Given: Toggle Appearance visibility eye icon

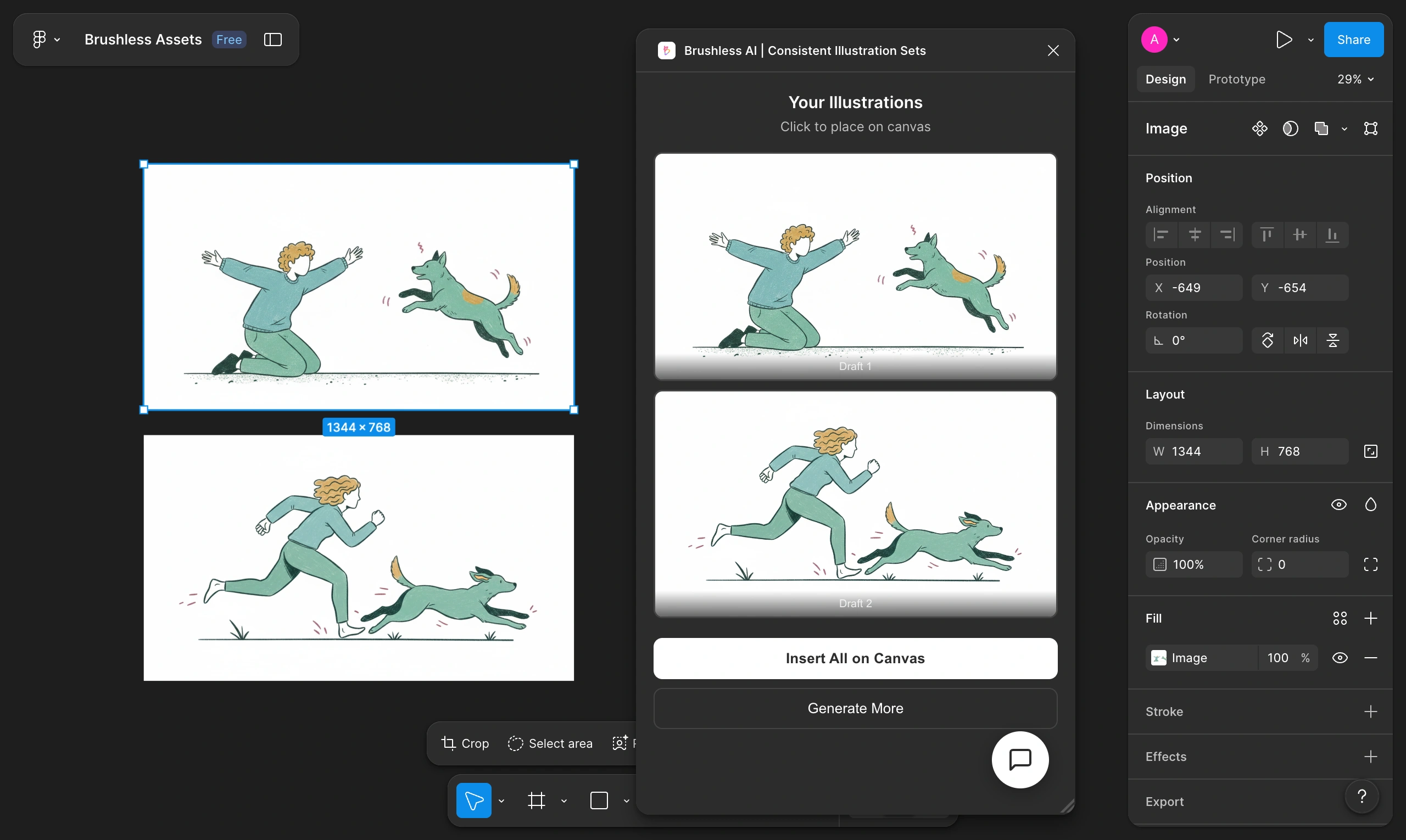Looking at the screenshot, I should pyautogui.click(x=1338, y=505).
